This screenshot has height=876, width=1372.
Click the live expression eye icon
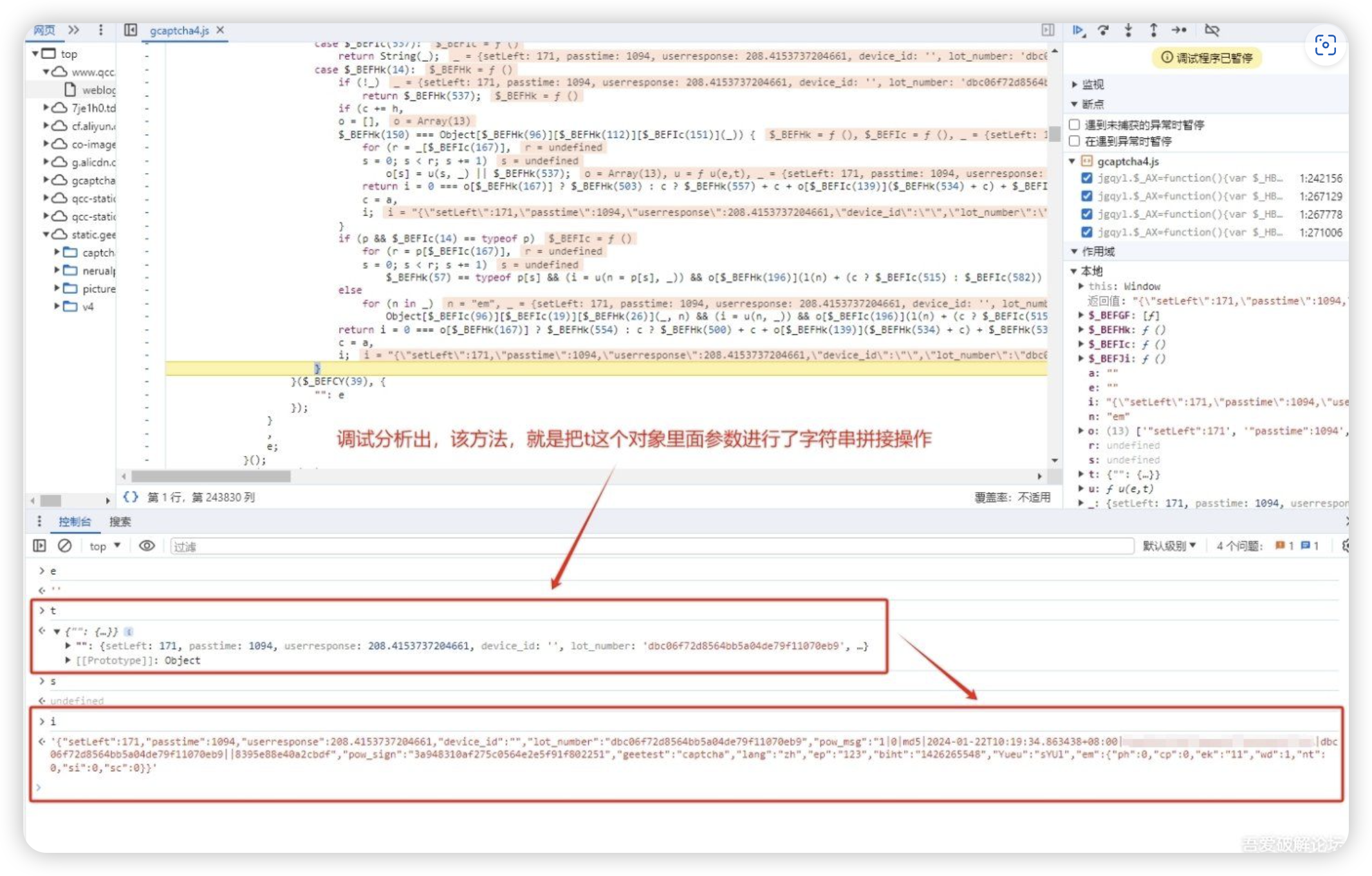[x=147, y=546]
